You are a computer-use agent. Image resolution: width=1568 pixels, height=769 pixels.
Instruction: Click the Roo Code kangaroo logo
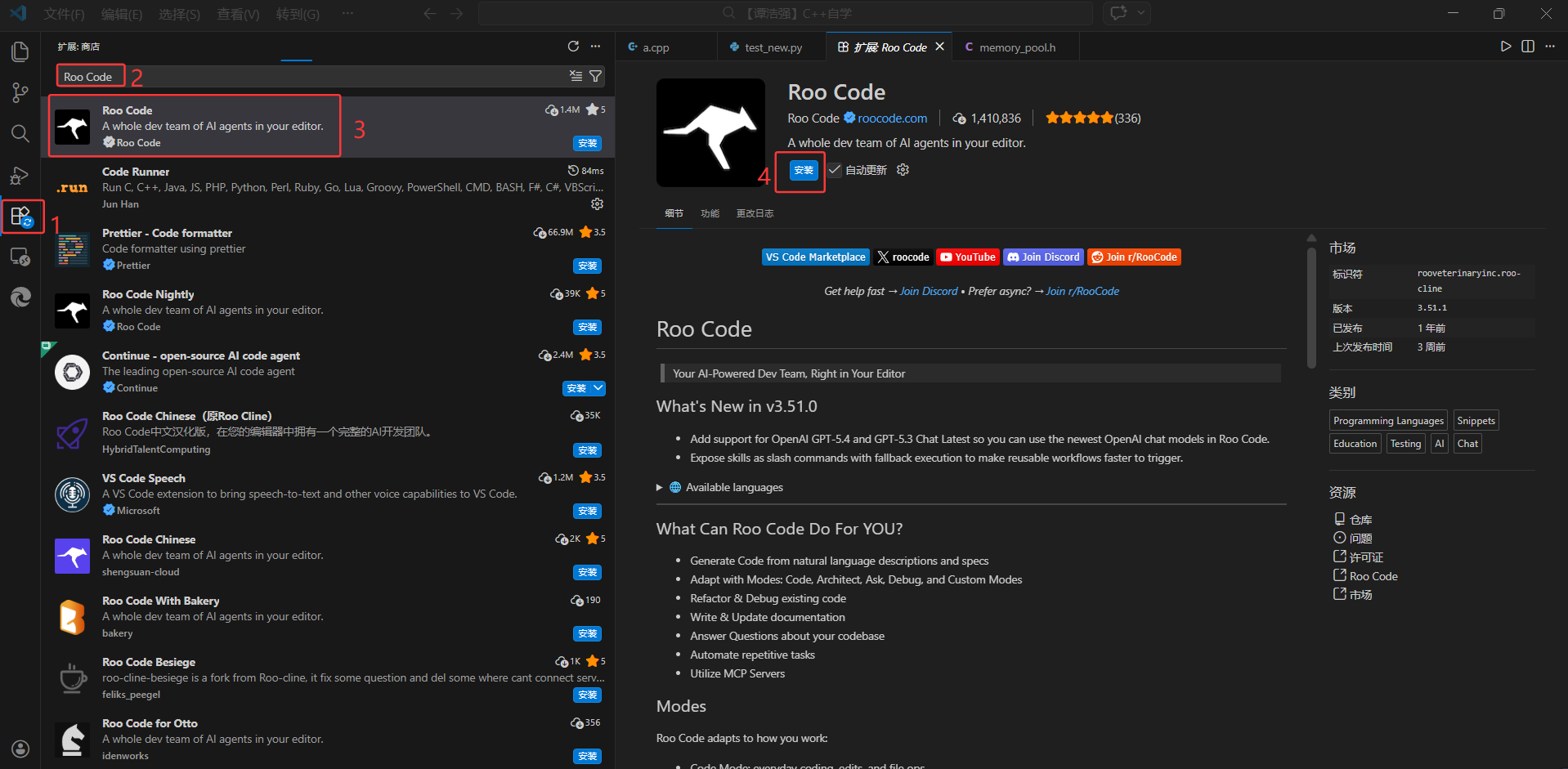[710, 132]
